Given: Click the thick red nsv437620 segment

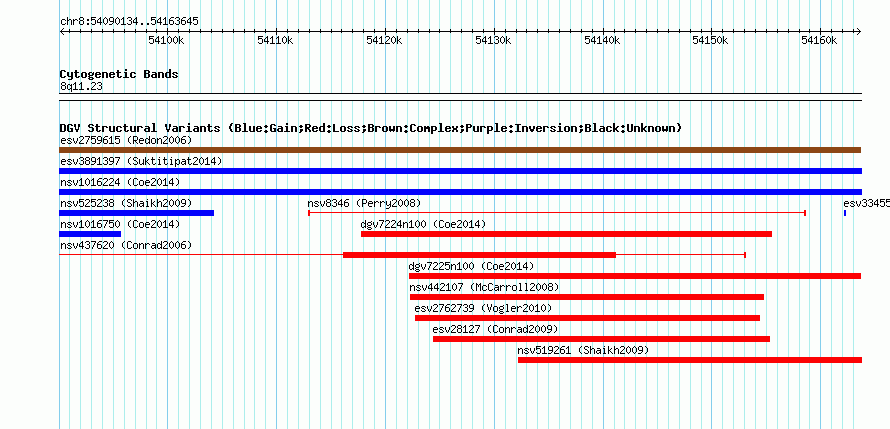Looking at the screenshot, I should pos(480,255).
